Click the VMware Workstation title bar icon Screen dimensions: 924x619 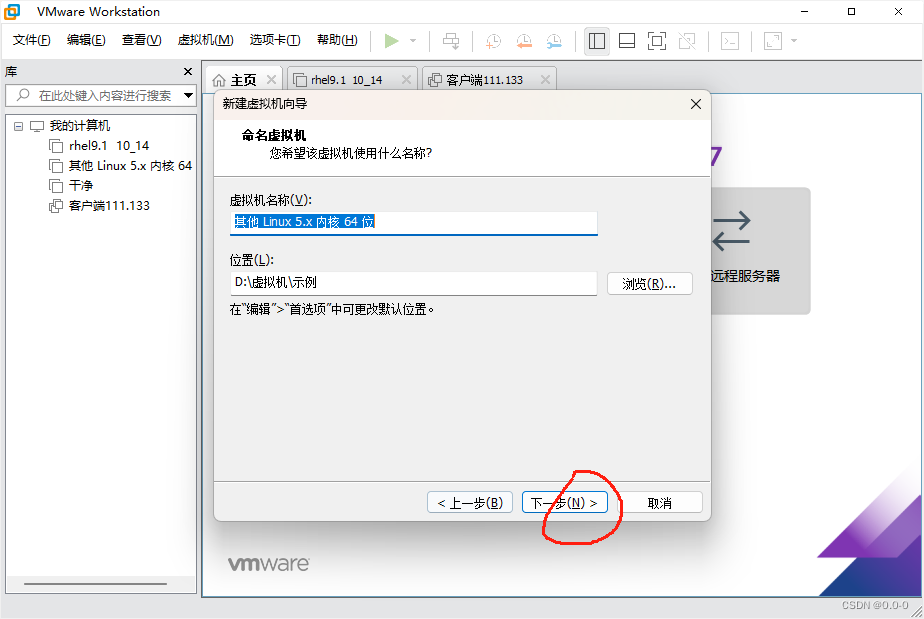(x=12, y=11)
